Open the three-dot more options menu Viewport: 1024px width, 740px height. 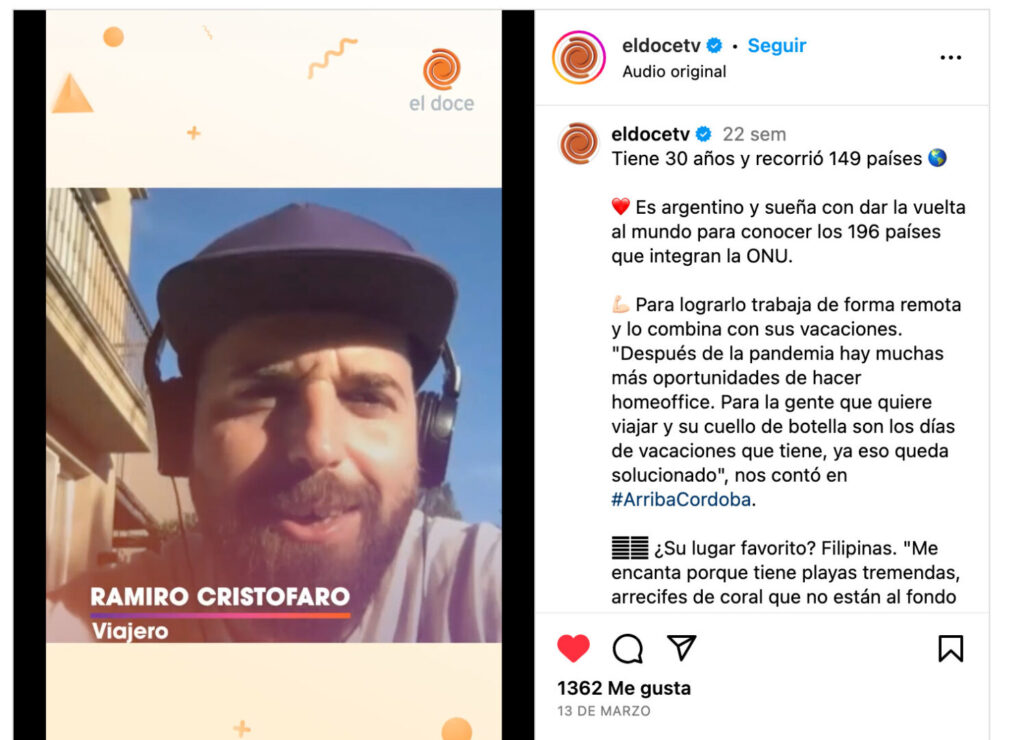(950, 57)
